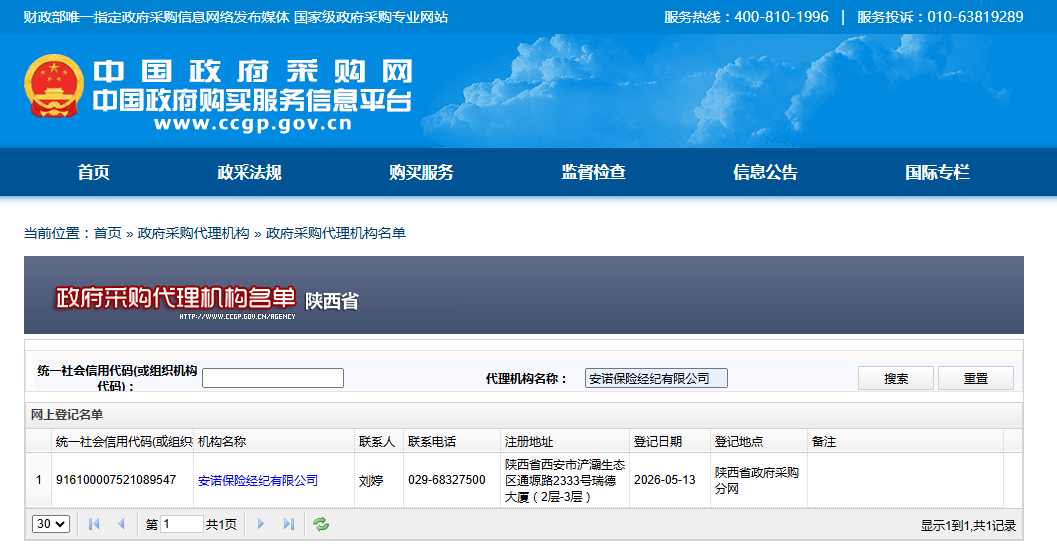Jump to last page icon
This screenshot has width=1057, height=557.
coord(289,524)
